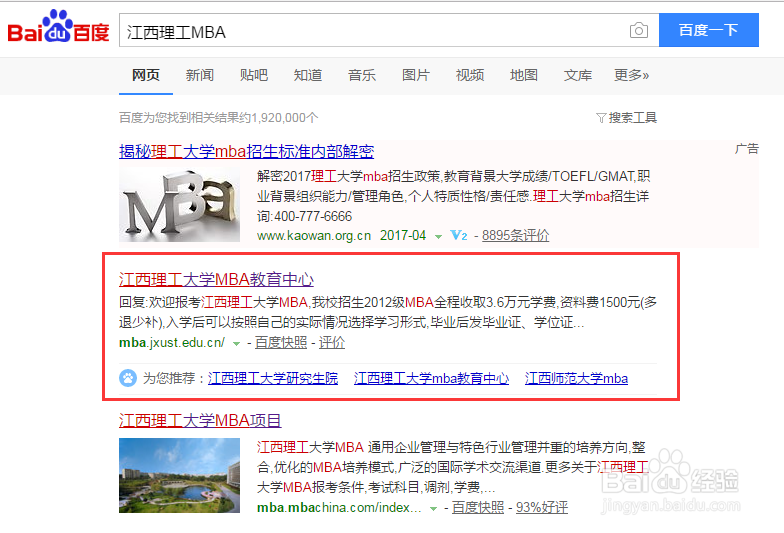Open camera image search icon

(x=638, y=30)
